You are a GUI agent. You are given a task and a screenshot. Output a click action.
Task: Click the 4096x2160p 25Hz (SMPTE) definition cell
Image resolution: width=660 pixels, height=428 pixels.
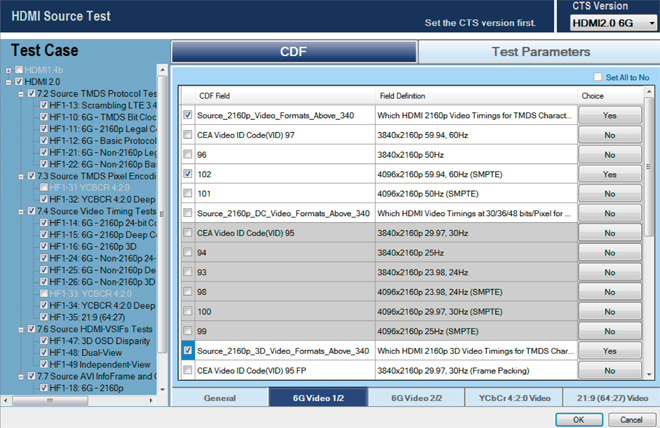click(476, 331)
